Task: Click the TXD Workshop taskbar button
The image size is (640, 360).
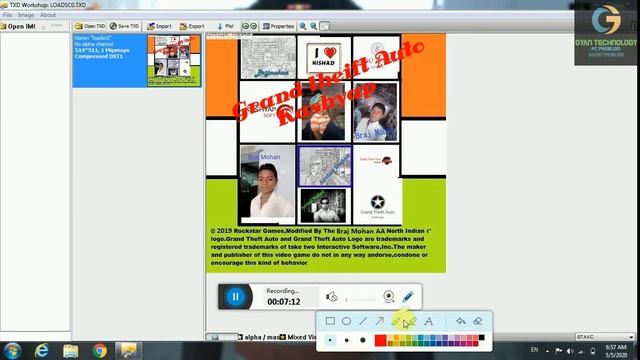Action: [129, 351]
